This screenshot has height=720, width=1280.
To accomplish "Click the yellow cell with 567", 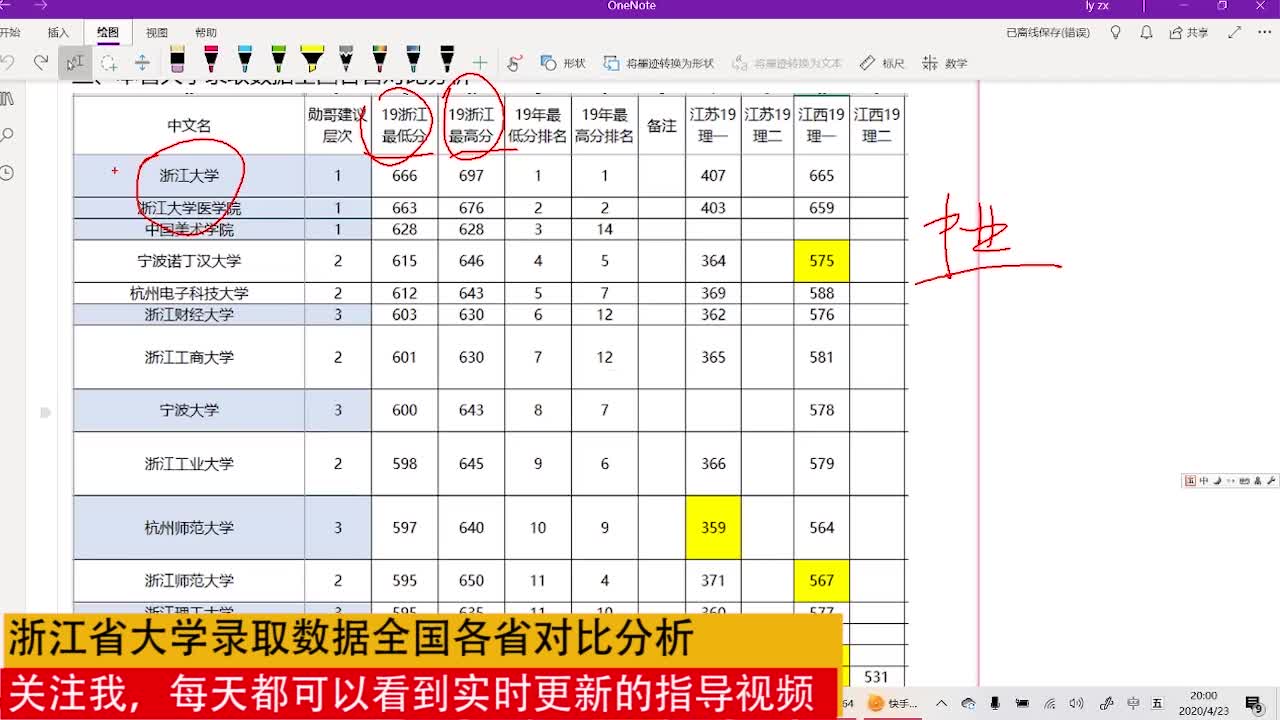I will tap(822, 580).
